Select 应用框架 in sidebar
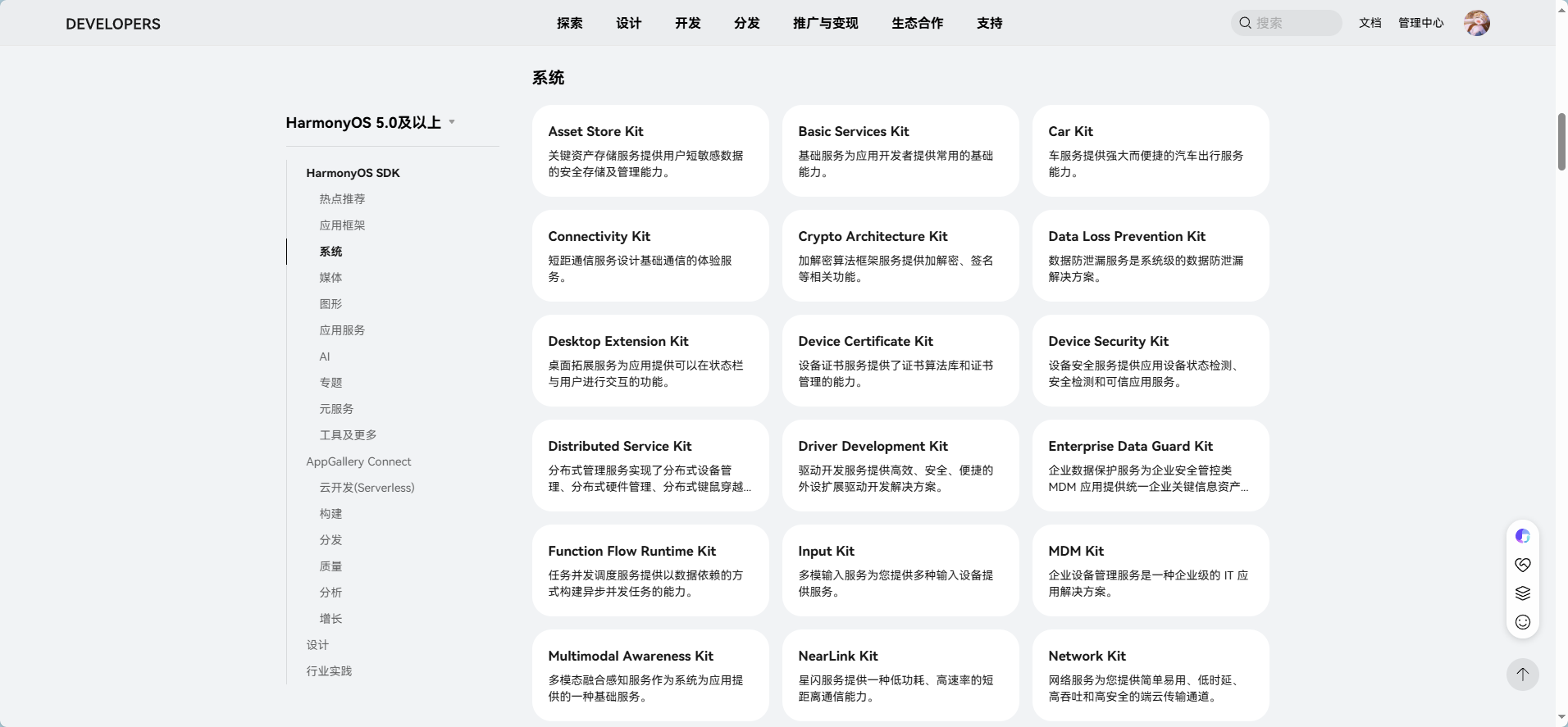The image size is (1568, 727). (x=342, y=225)
